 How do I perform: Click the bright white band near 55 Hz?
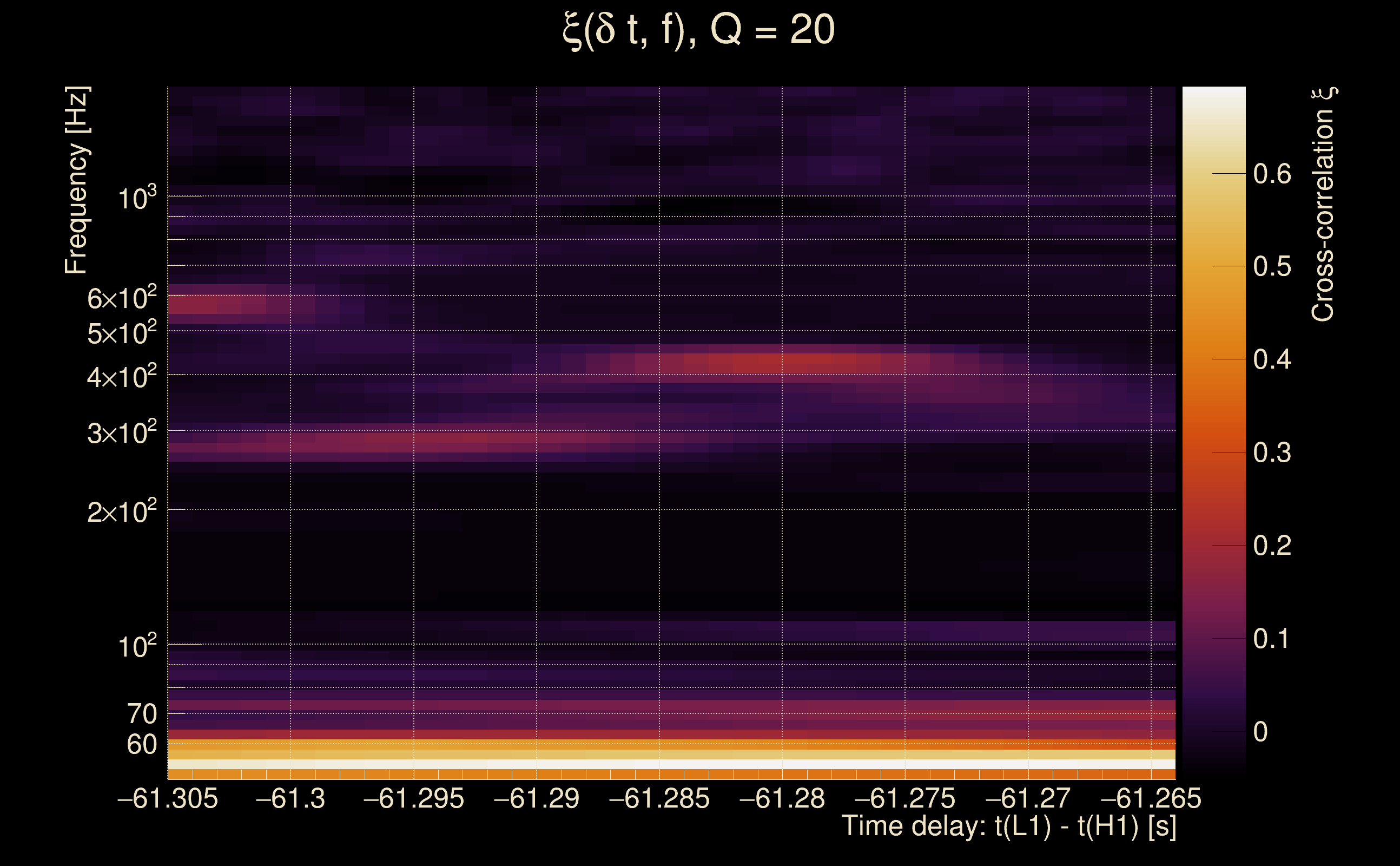click(670, 764)
